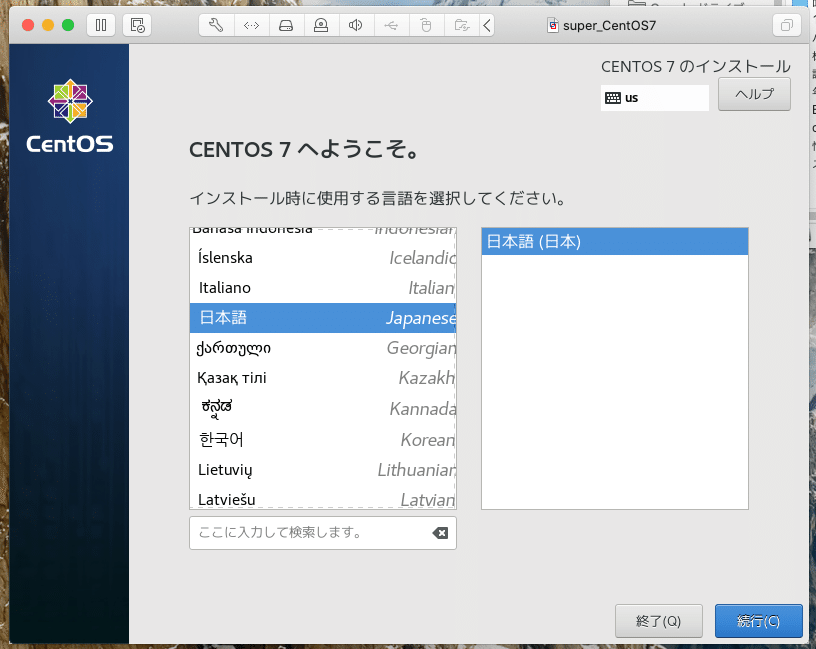
Task: Open the snapshot manager icon
Action: (x=137, y=25)
